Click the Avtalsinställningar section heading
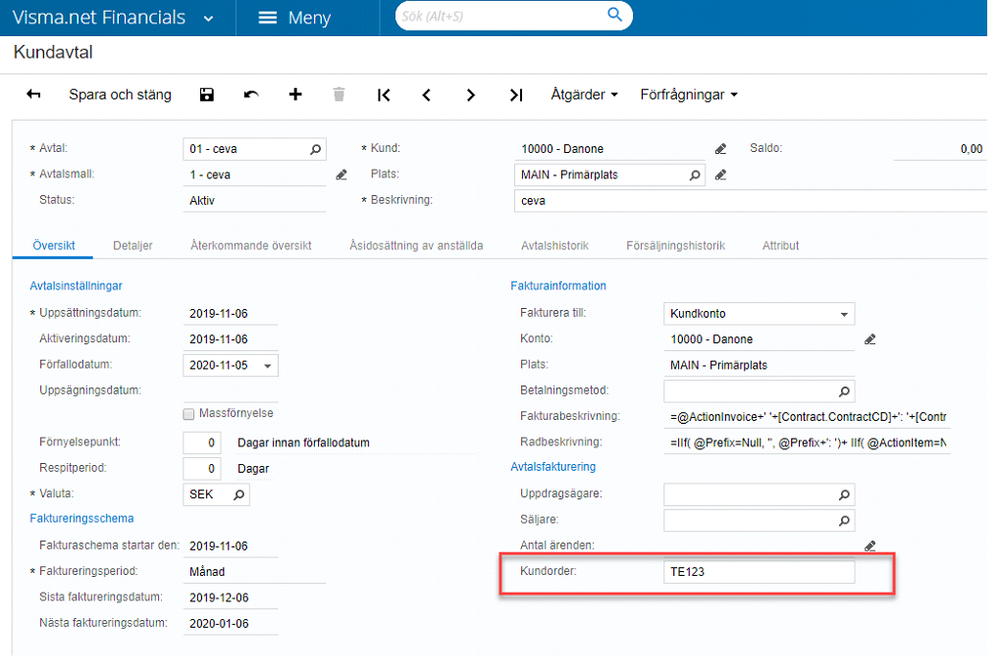The image size is (999, 668). pyautogui.click(x=76, y=286)
